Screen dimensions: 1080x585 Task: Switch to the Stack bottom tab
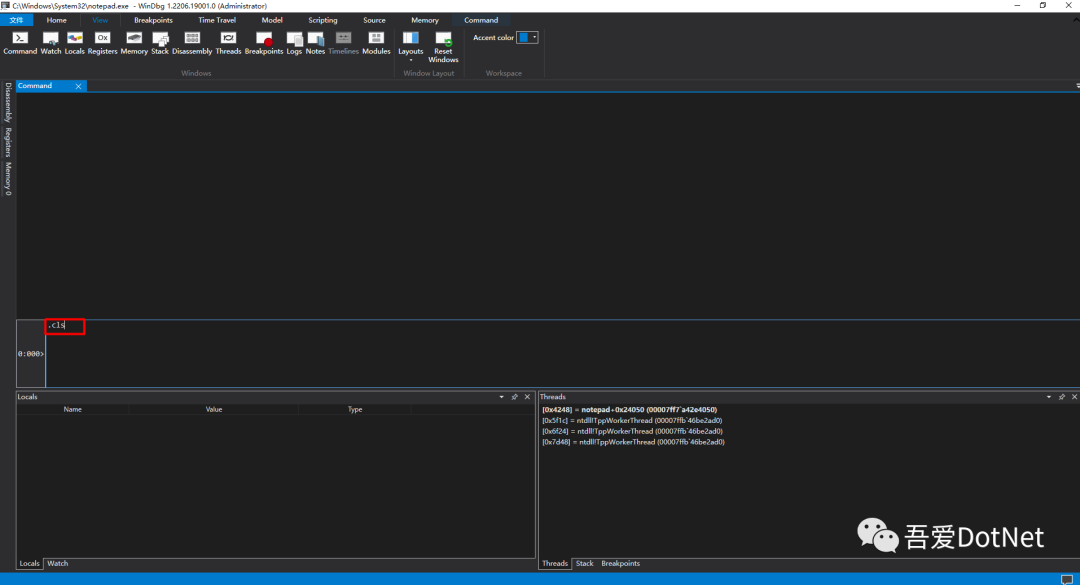585,564
